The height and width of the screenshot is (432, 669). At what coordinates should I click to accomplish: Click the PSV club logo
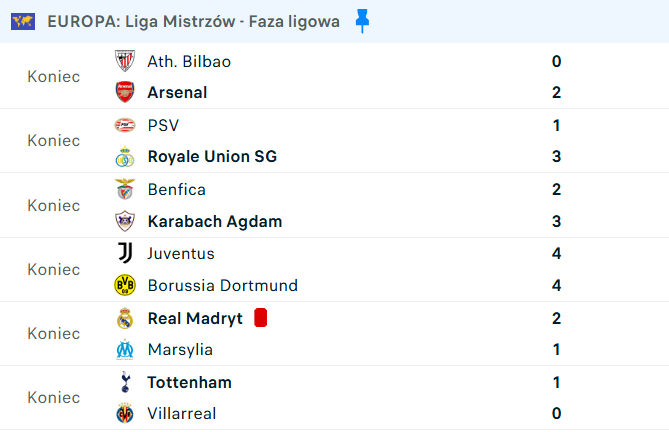(x=125, y=125)
